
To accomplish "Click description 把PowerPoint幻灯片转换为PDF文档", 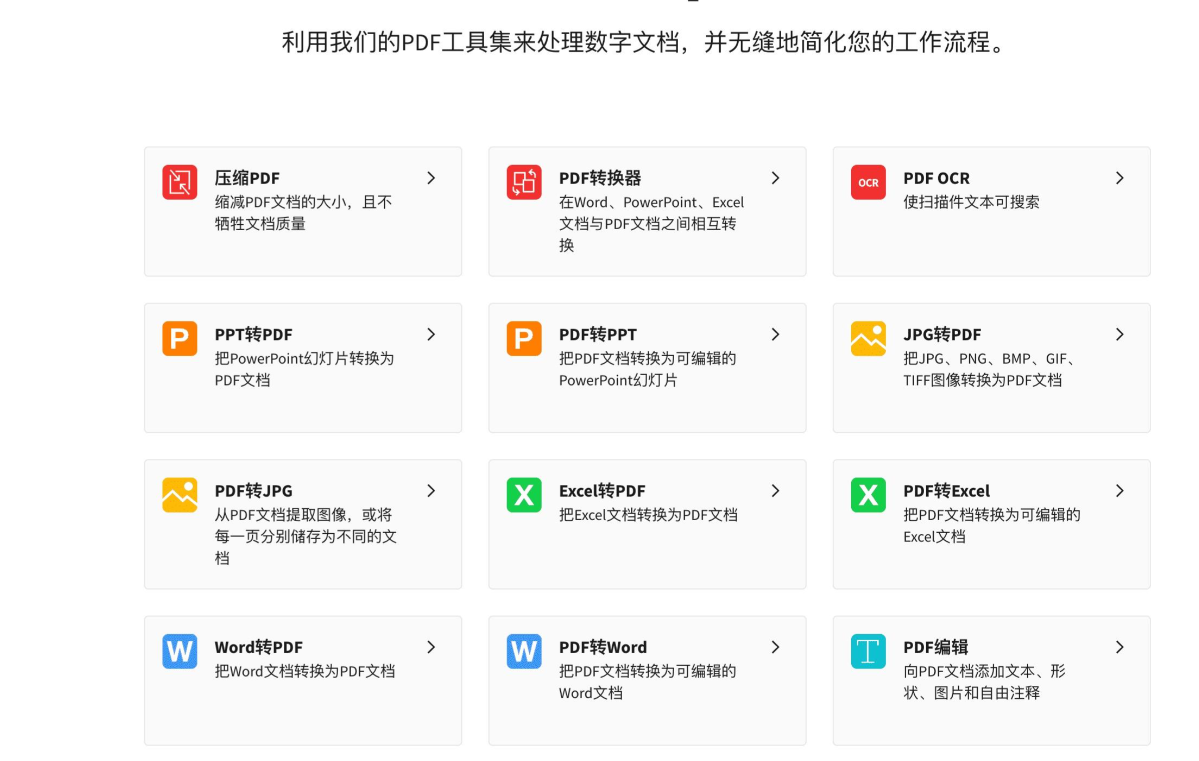I will click(304, 369).
